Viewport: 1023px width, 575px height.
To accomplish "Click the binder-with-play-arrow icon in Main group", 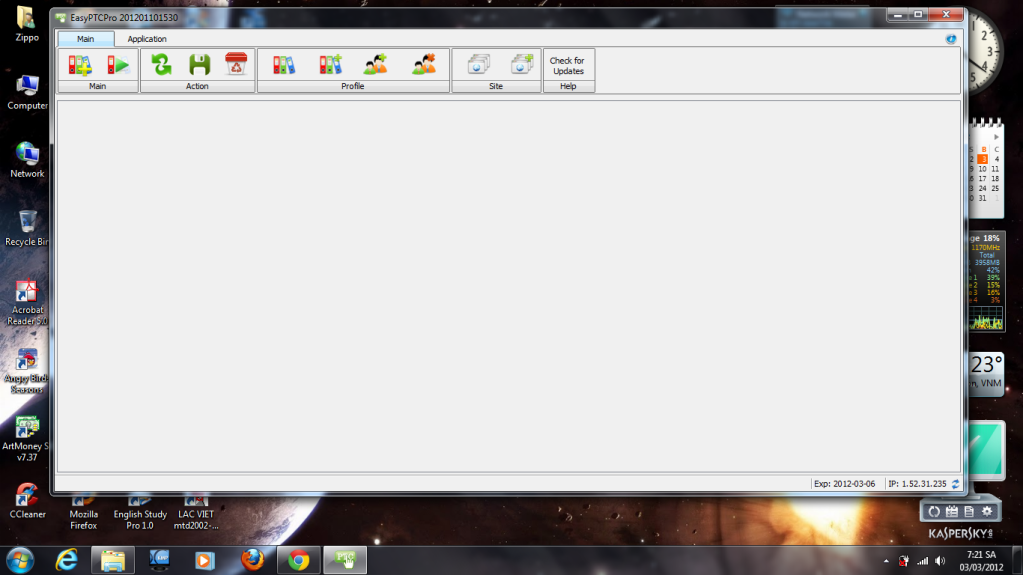I will point(118,65).
